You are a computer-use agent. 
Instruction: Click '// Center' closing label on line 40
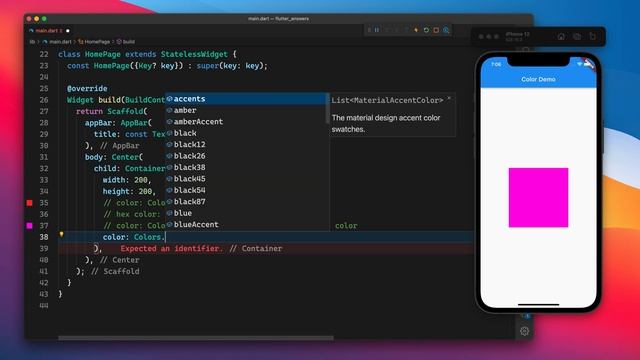(x=120, y=260)
